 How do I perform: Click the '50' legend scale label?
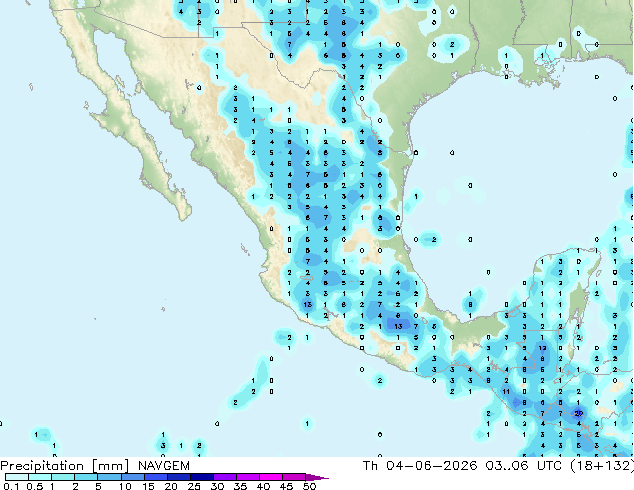(309, 486)
